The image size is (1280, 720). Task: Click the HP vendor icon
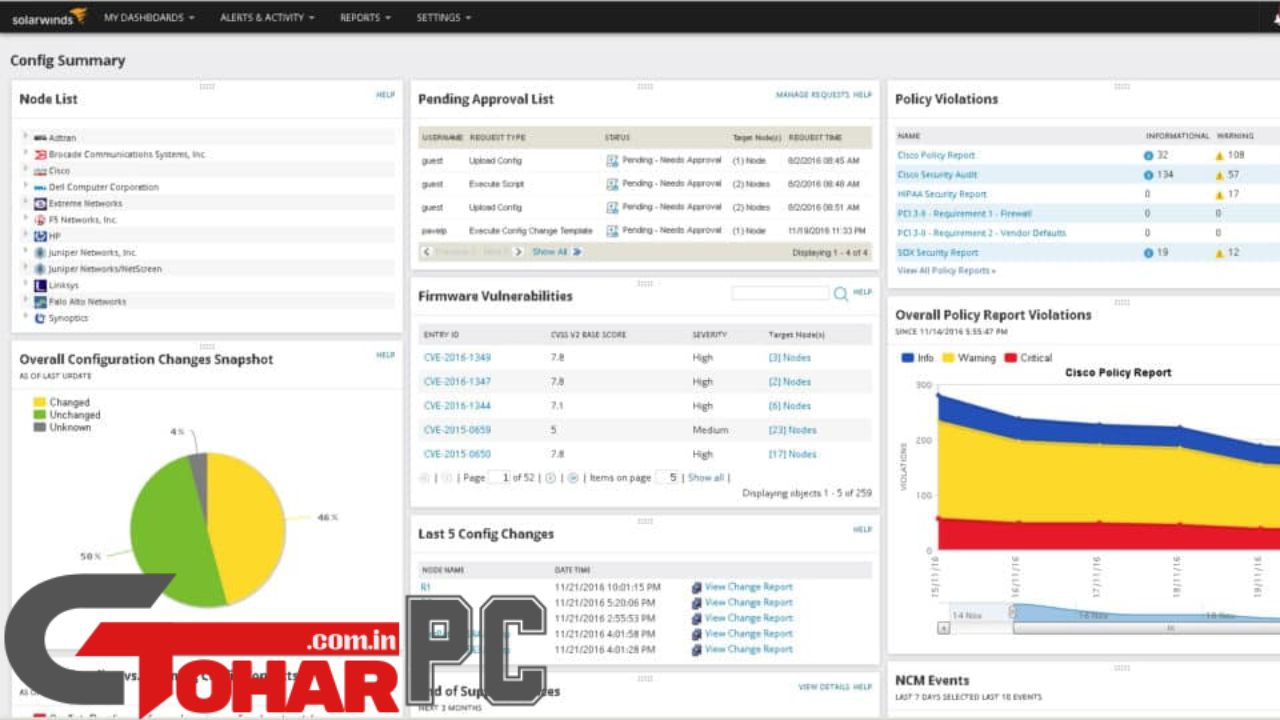pos(40,236)
